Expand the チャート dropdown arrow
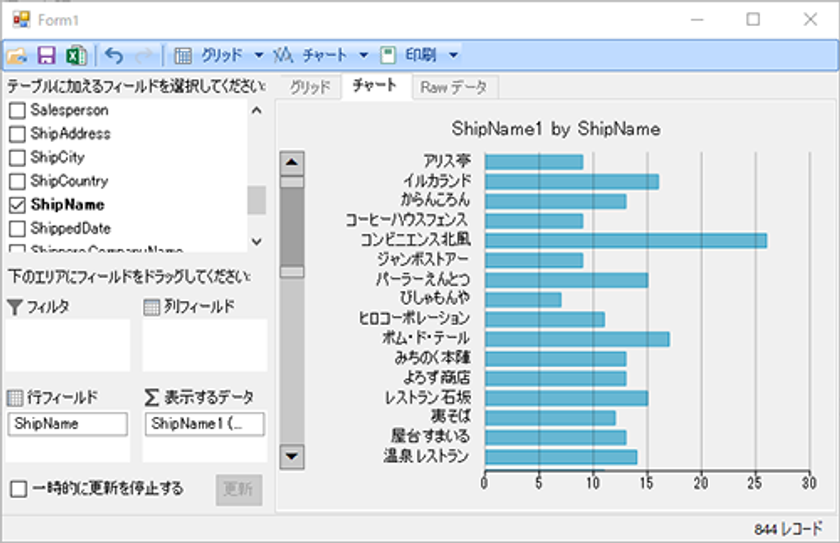 [364, 55]
